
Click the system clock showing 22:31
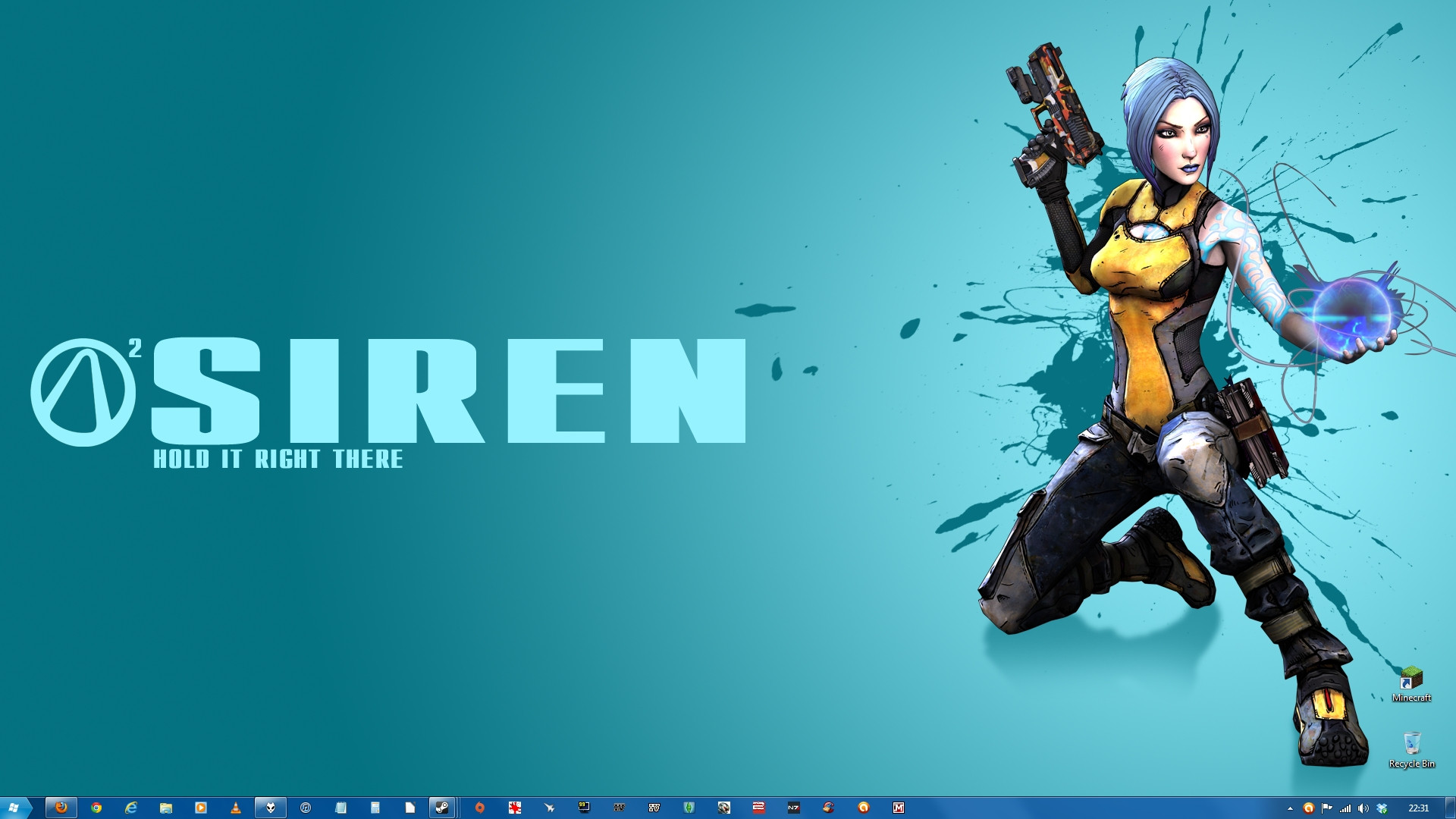[x=1418, y=808]
